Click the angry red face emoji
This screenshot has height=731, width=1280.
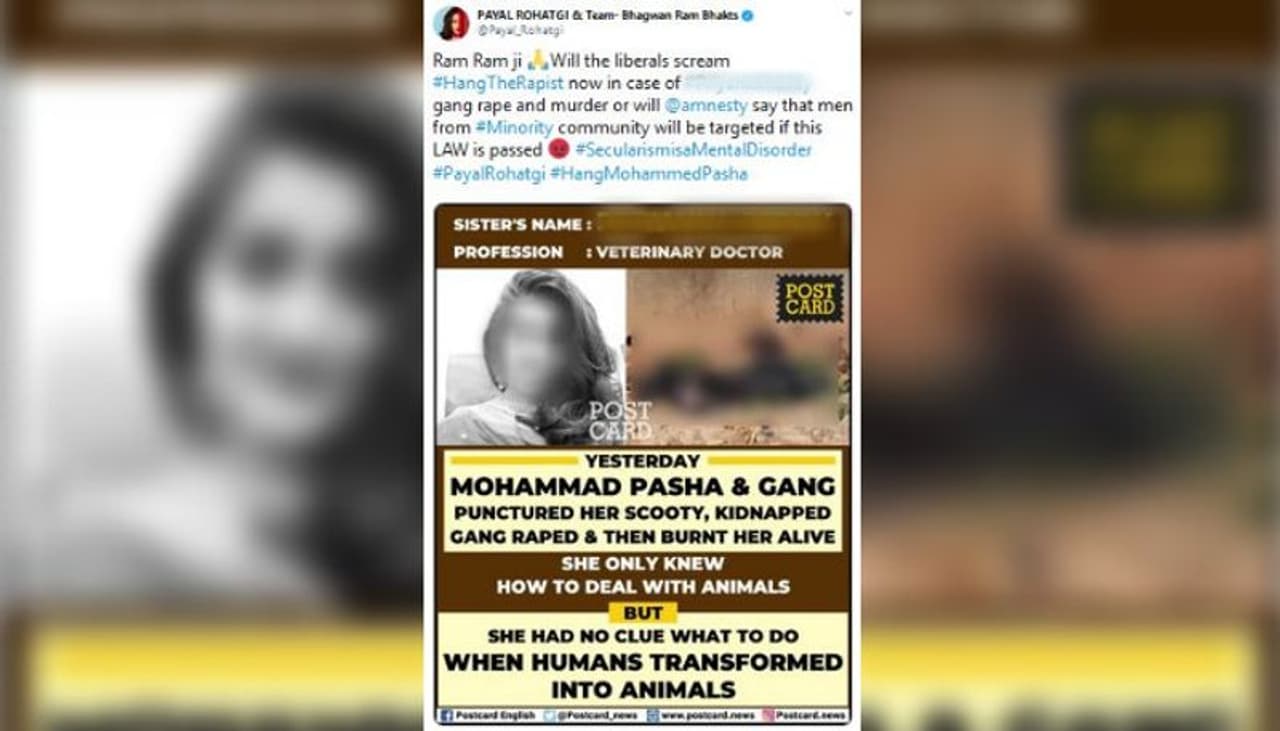[x=559, y=150]
